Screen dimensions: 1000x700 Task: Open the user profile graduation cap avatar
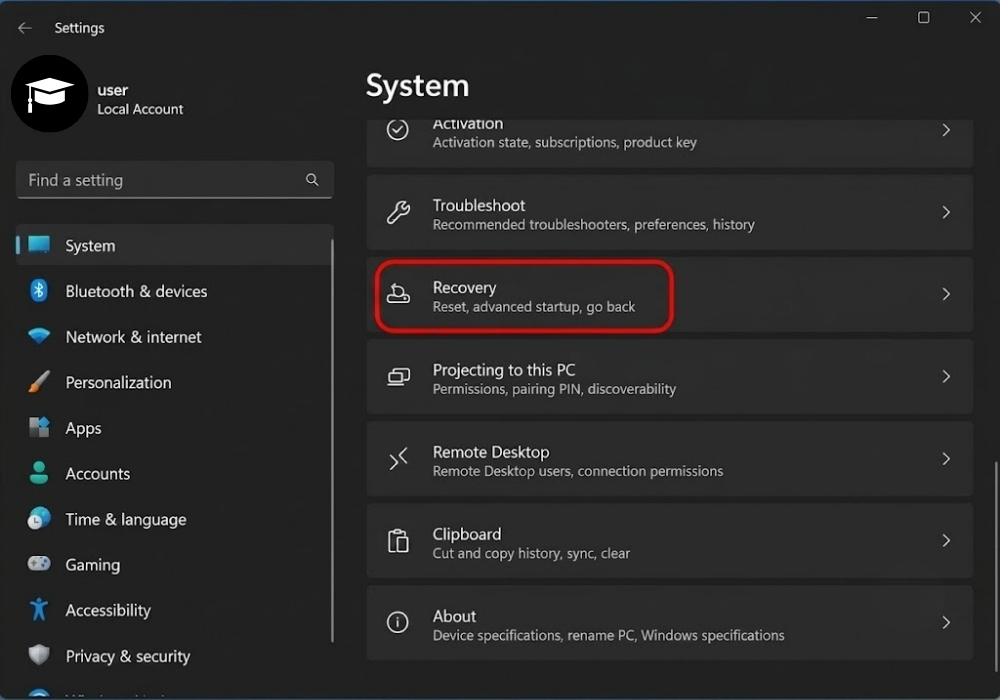49,94
